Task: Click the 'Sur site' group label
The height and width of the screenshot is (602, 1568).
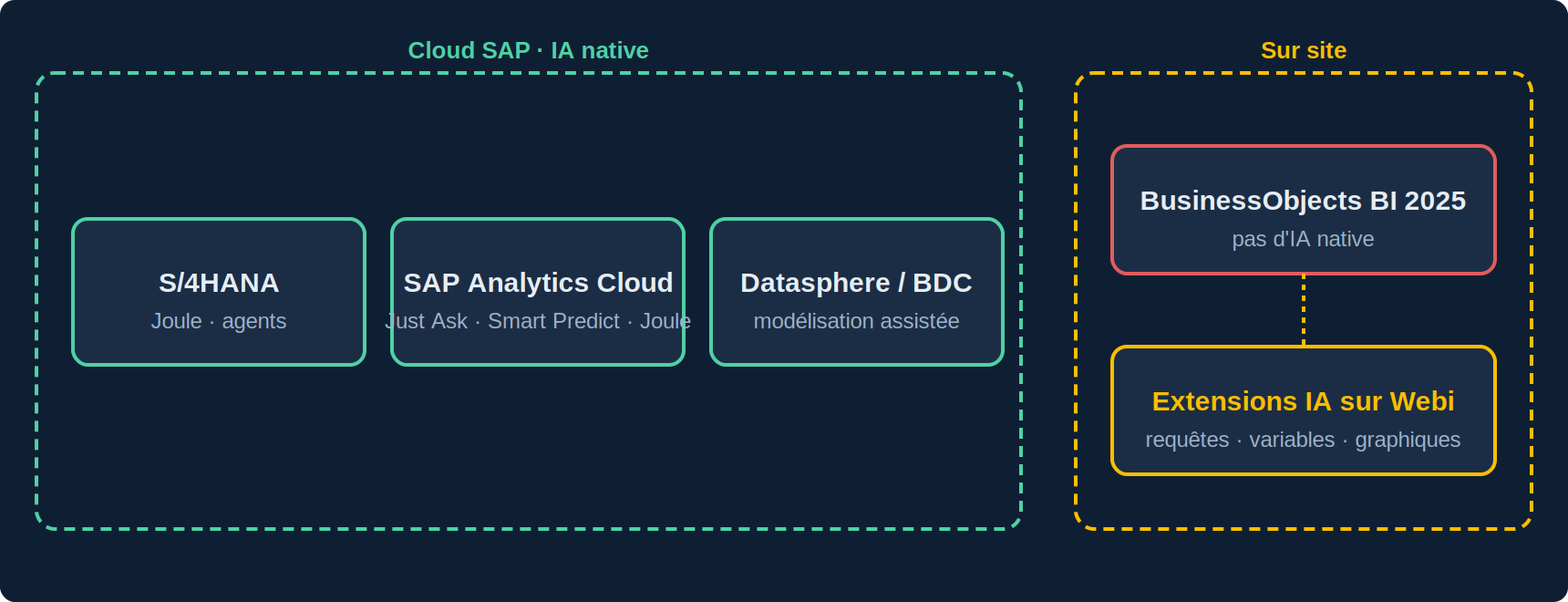Action: pos(1304,50)
